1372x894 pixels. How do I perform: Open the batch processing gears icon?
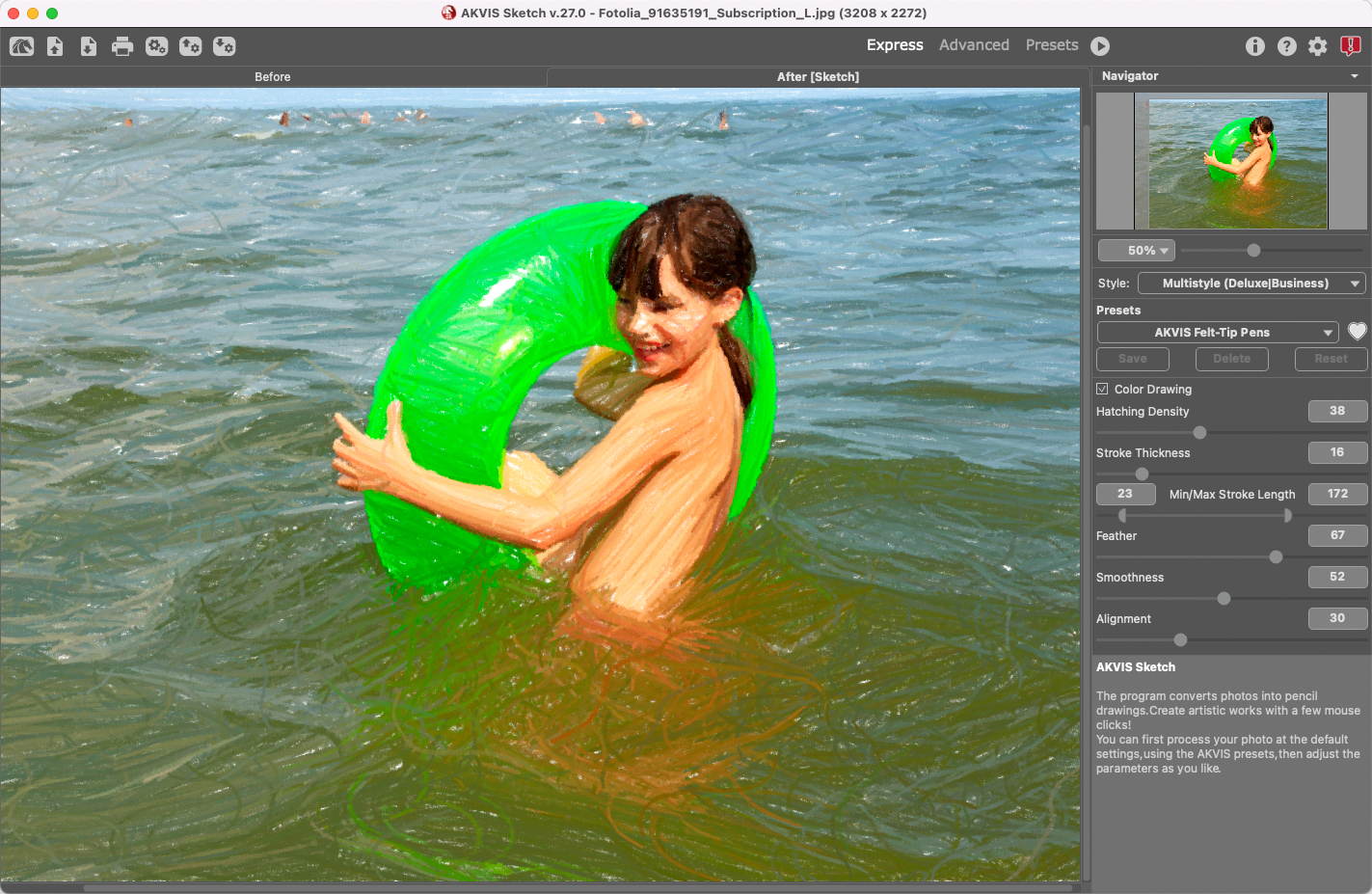pos(156,46)
